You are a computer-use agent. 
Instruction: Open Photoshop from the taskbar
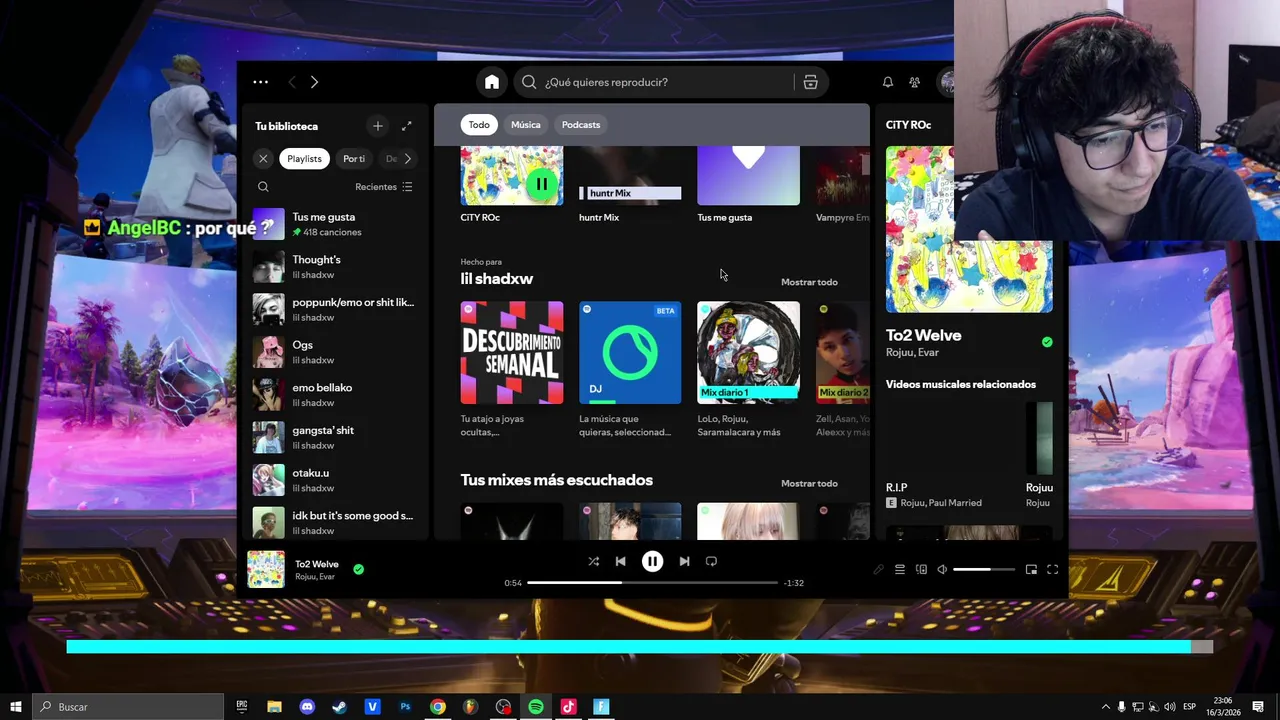pos(405,706)
